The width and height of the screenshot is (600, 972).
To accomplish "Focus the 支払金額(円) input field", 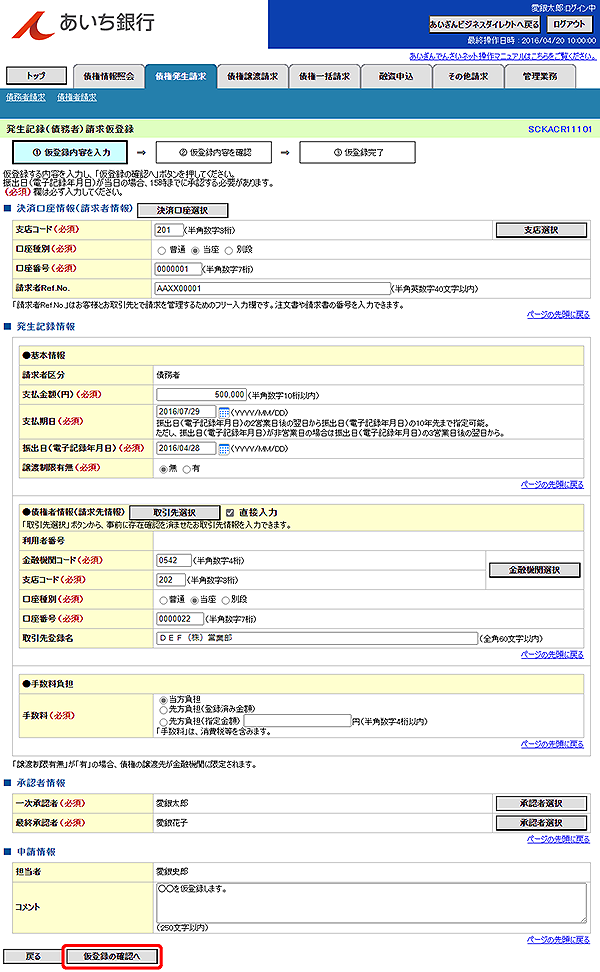I will [201, 394].
